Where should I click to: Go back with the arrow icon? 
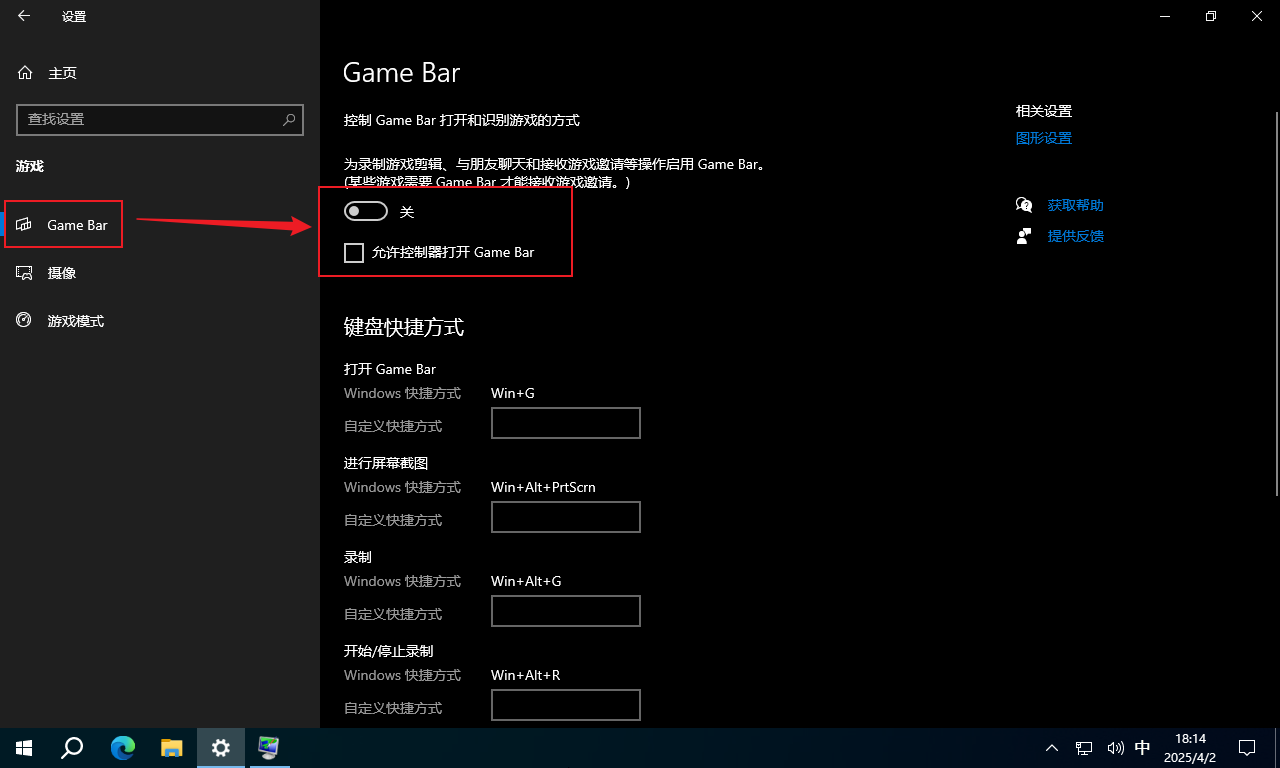24,16
